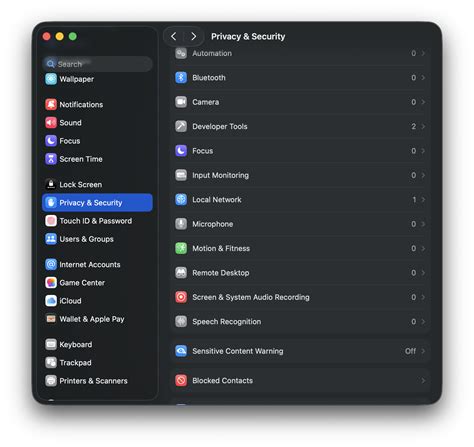Click the search magnifying glass icon
Image resolution: width=474 pixels, height=447 pixels.
point(51,64)
